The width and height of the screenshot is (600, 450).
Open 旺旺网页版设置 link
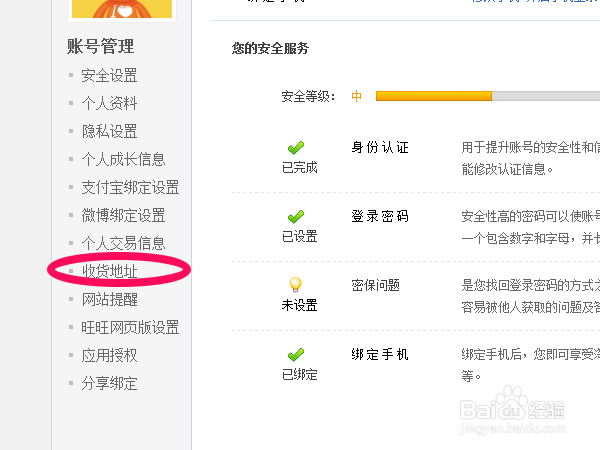131,328
